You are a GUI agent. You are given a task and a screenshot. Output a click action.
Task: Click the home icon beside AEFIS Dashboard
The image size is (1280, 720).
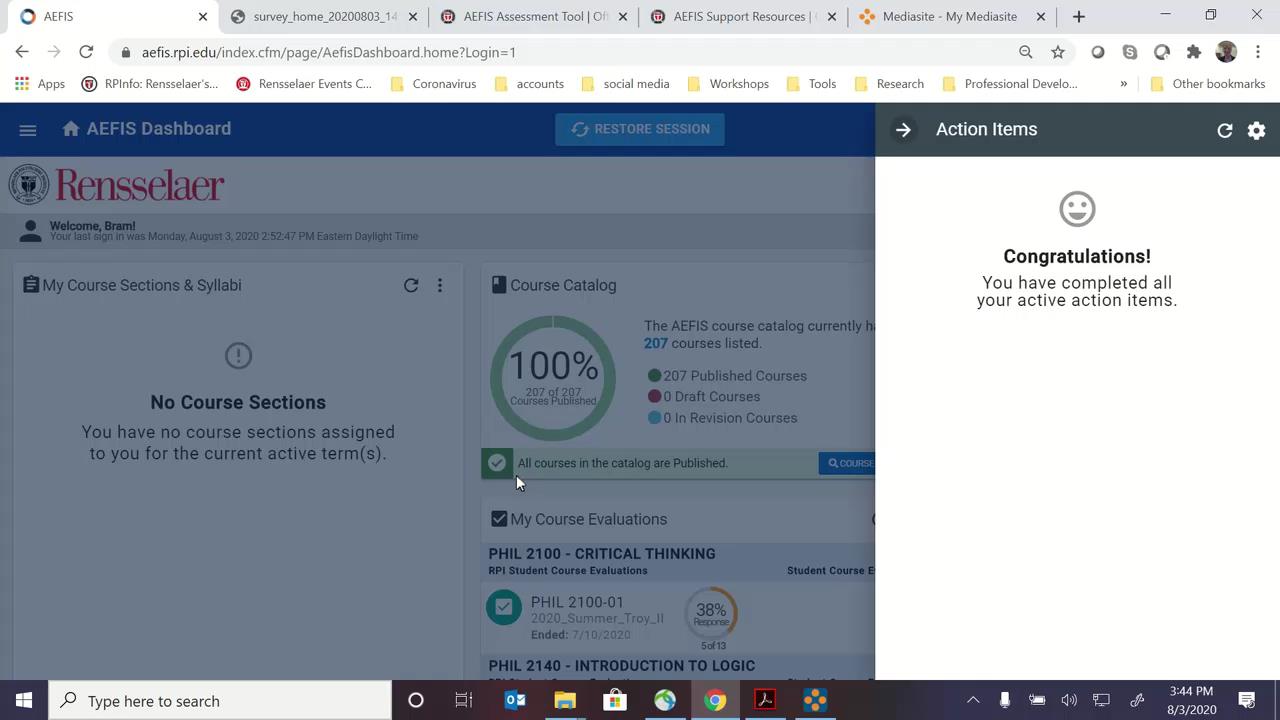click(x=70, y=128)
